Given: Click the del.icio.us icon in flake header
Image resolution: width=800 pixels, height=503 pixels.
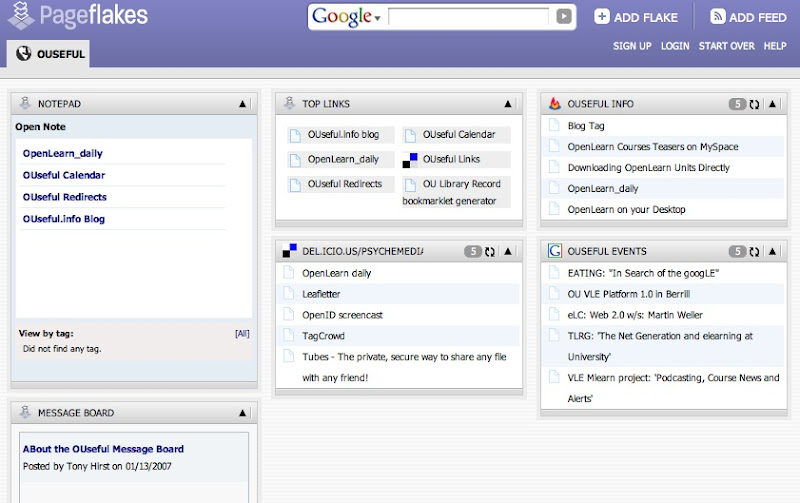Looking at the screenshot, I should 289,250.
